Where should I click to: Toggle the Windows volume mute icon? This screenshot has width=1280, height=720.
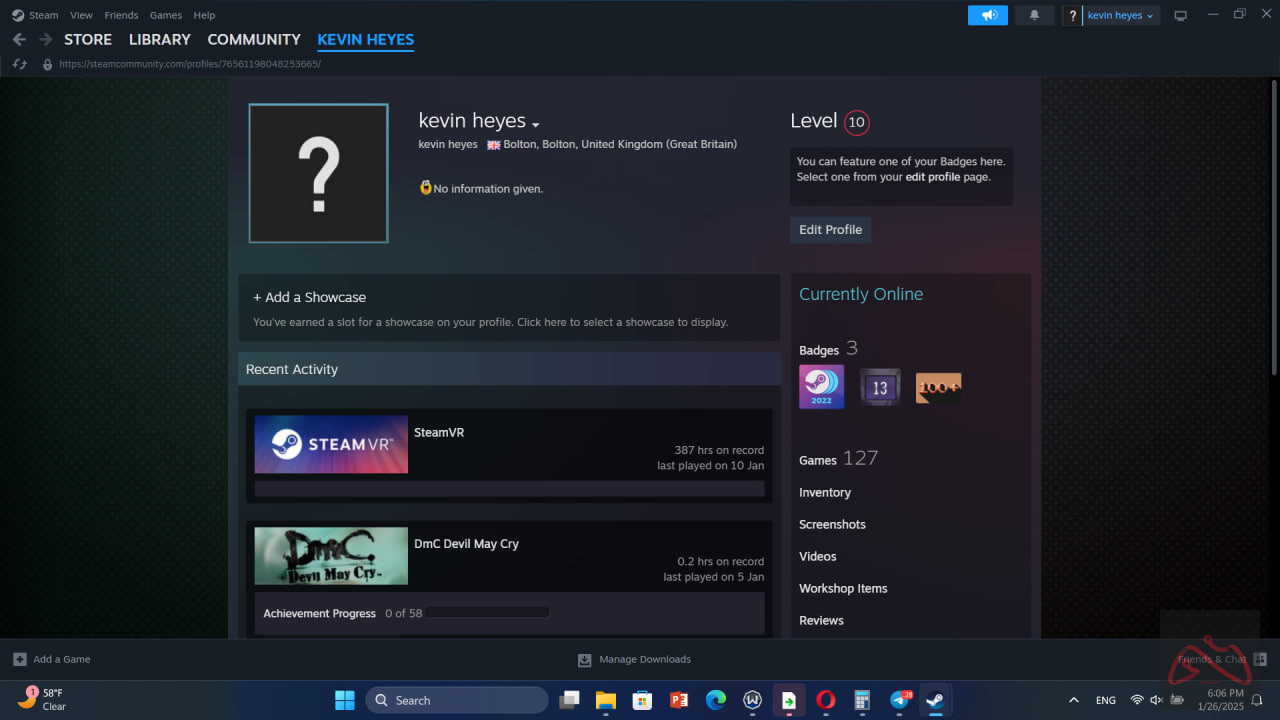coord(1156,700)
